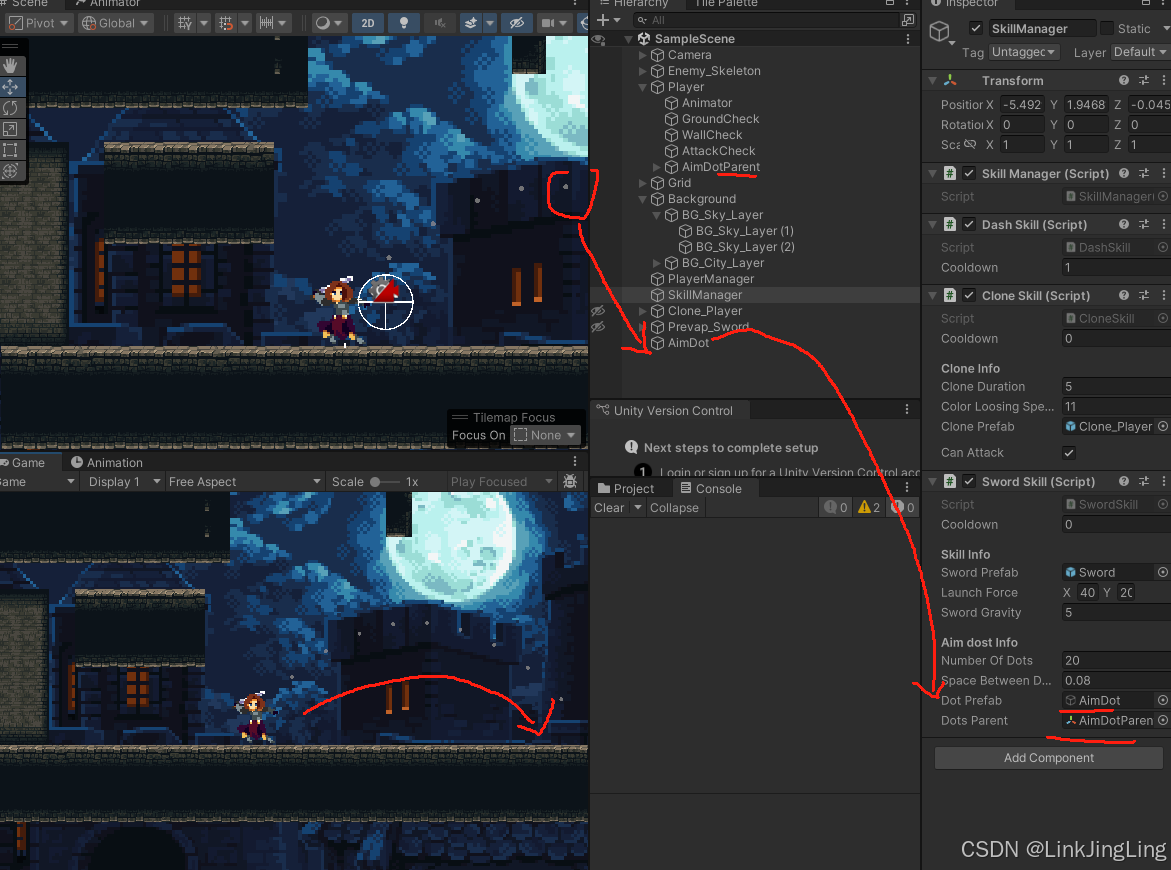
Task: Select the Hand view tool
Action: coord(10,66)
